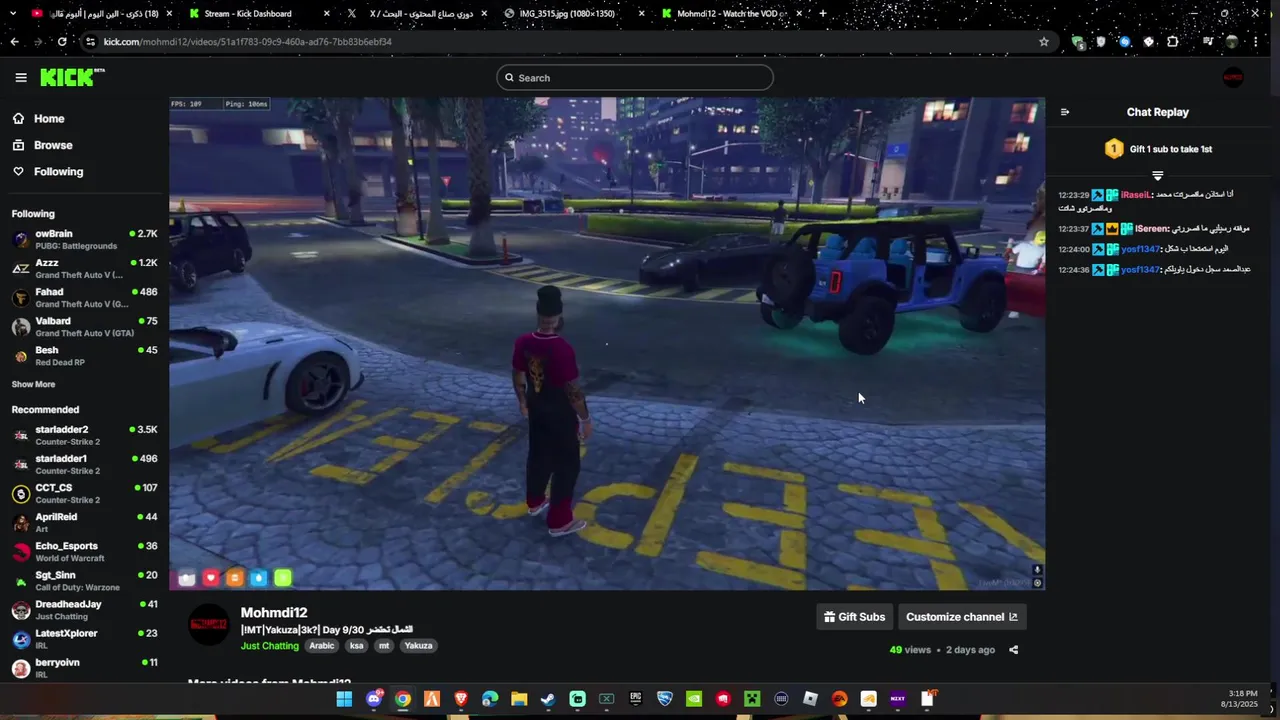Collapse the Chat Replay panel
This screenshot has height=720, width=1280.
pos(1065,112)
